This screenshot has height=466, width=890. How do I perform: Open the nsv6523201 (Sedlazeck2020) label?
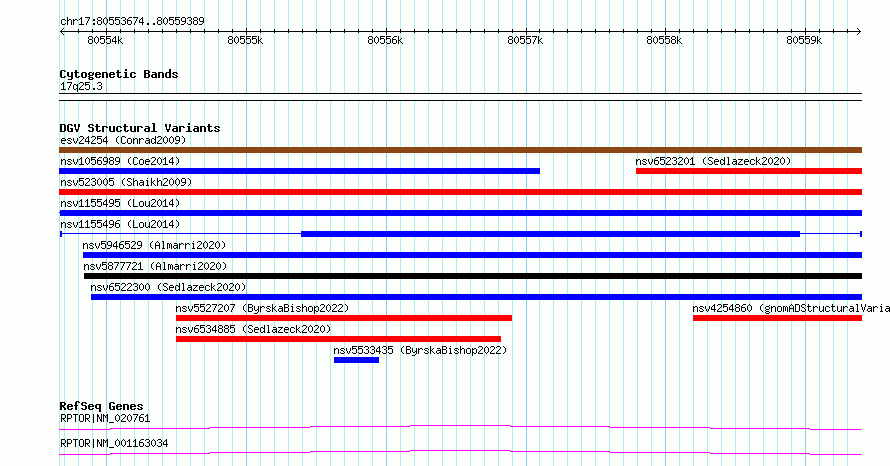click(713, 161)
